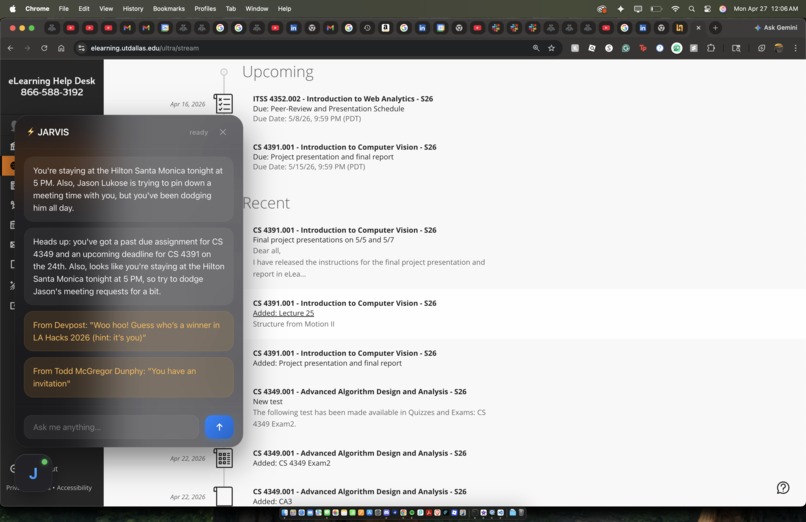Click the 'Structure from Motion II' text
This screenshot has width=806, height=522.
[x=294, y=324]
